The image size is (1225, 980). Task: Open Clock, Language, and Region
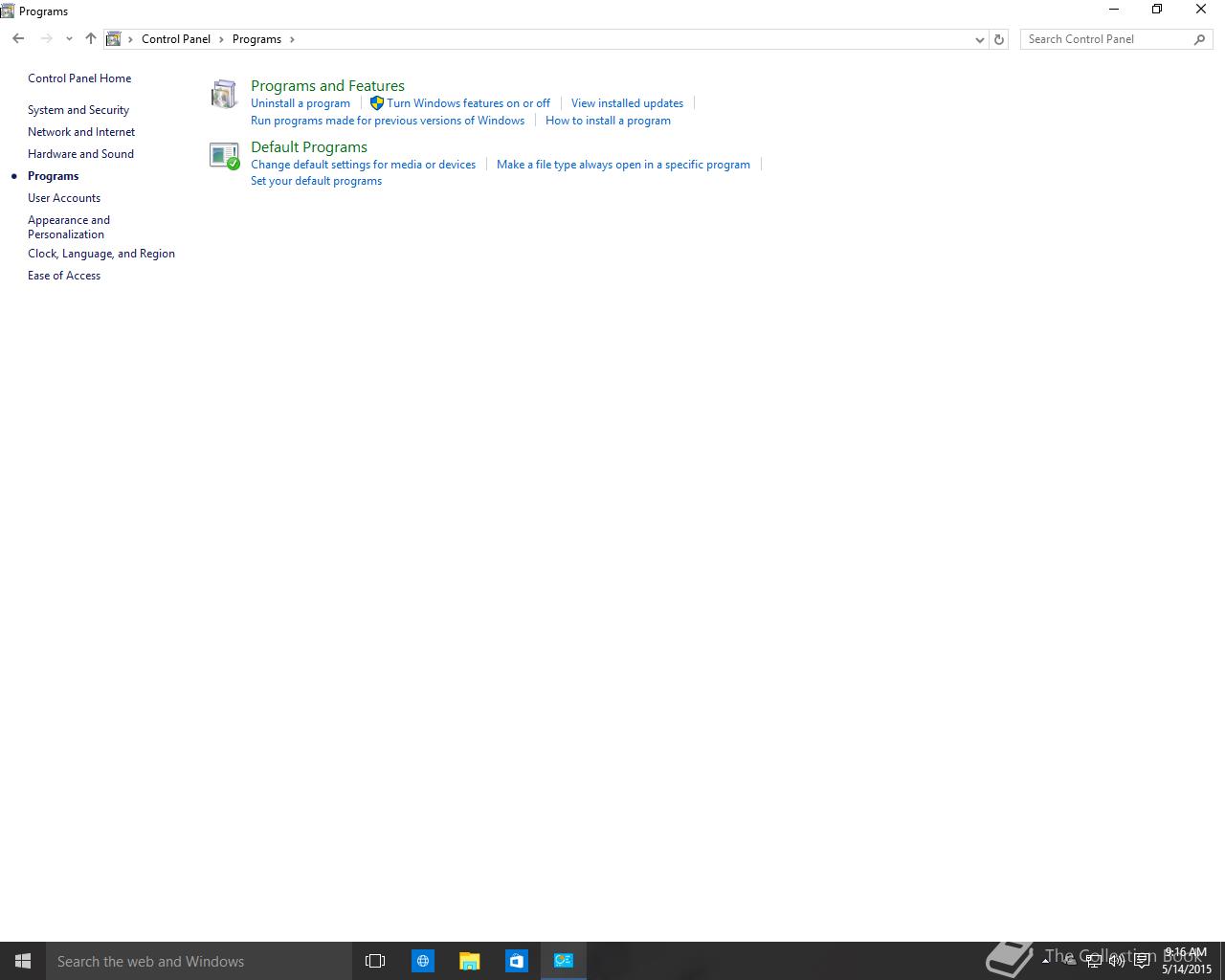click(101, 254)
